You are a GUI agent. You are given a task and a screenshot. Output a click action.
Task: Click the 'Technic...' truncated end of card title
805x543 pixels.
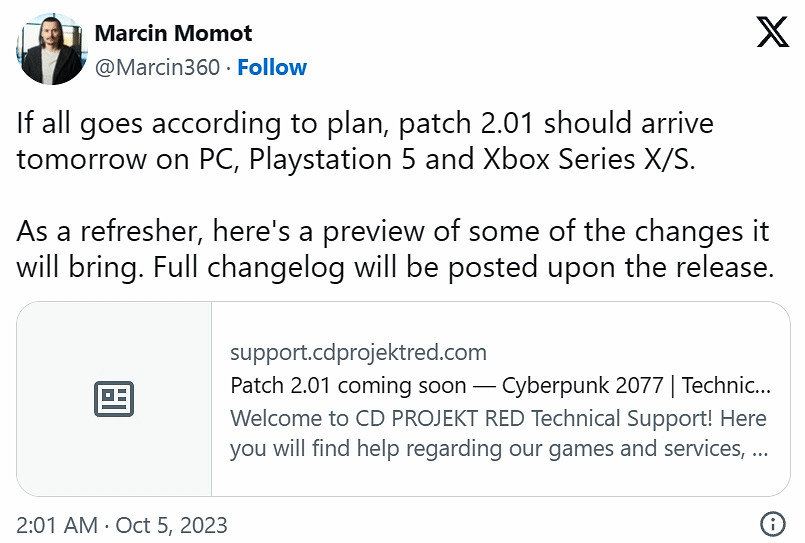point(732,385)
